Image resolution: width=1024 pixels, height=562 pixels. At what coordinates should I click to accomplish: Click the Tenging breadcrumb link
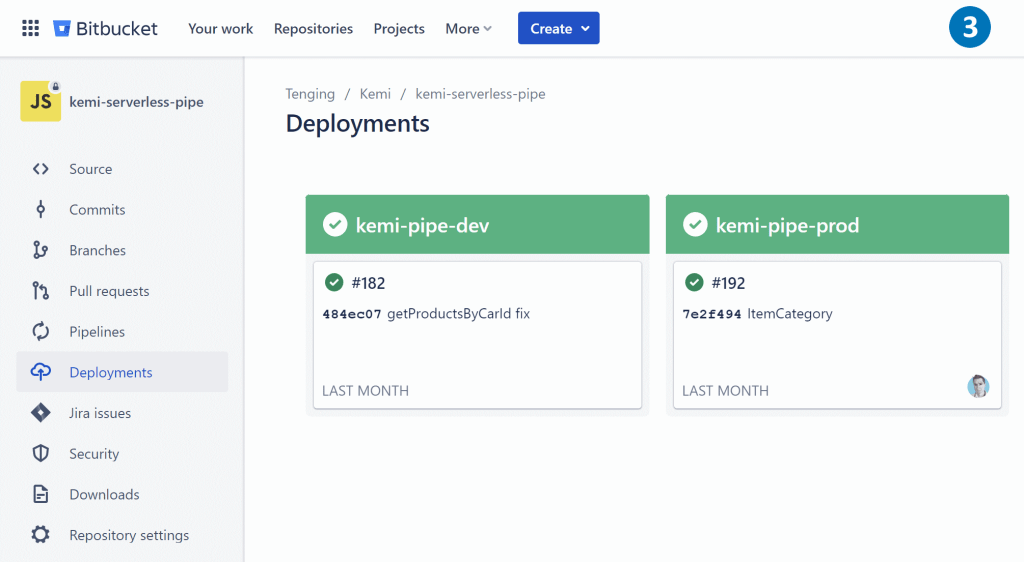click(x=310, y=94)
